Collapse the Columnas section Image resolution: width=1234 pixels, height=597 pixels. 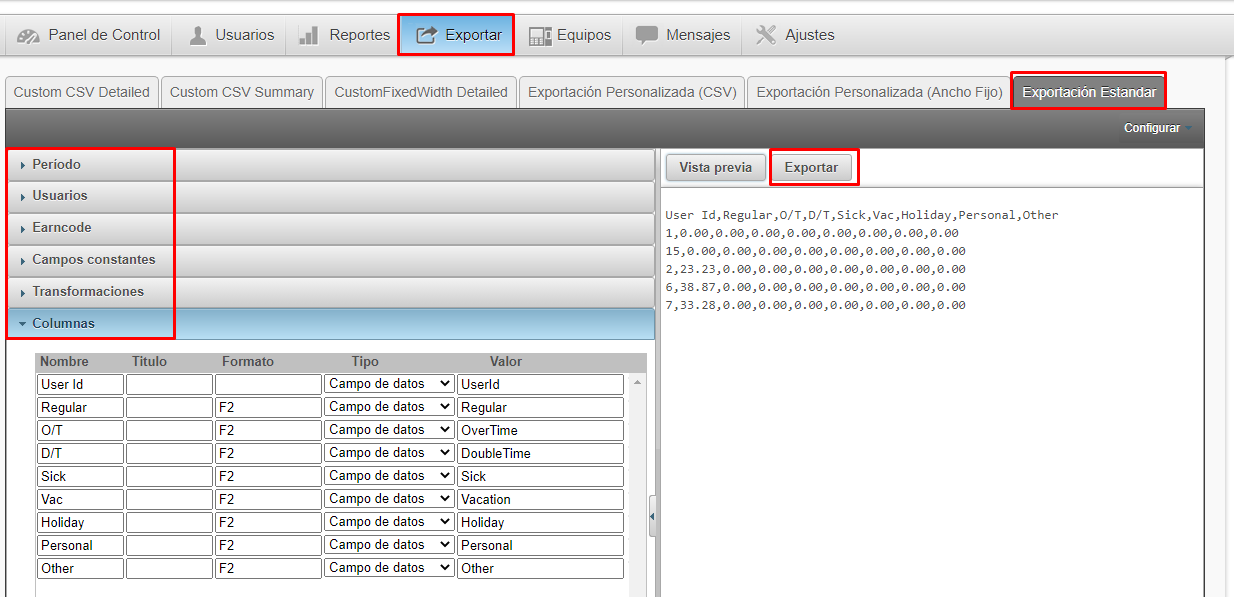pyautogui.click(x=63, y=324)
